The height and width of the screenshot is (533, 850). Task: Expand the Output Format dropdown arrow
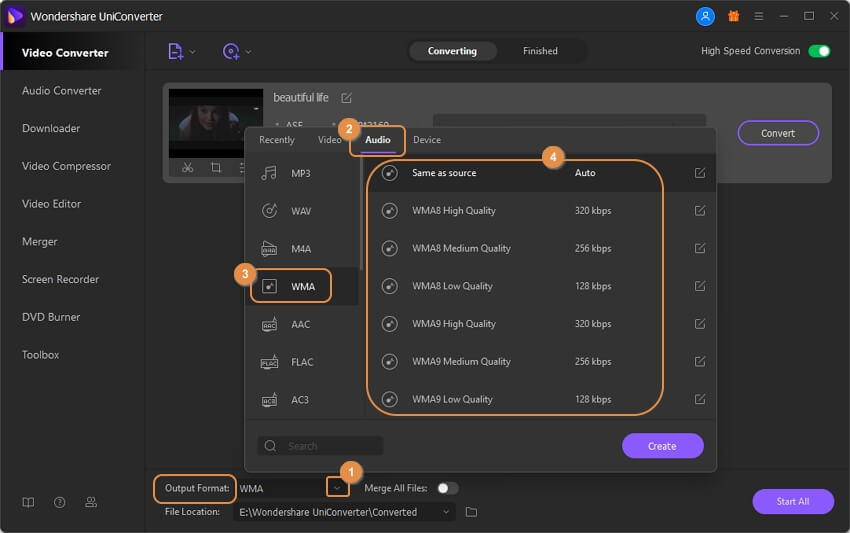click(337, 488)
